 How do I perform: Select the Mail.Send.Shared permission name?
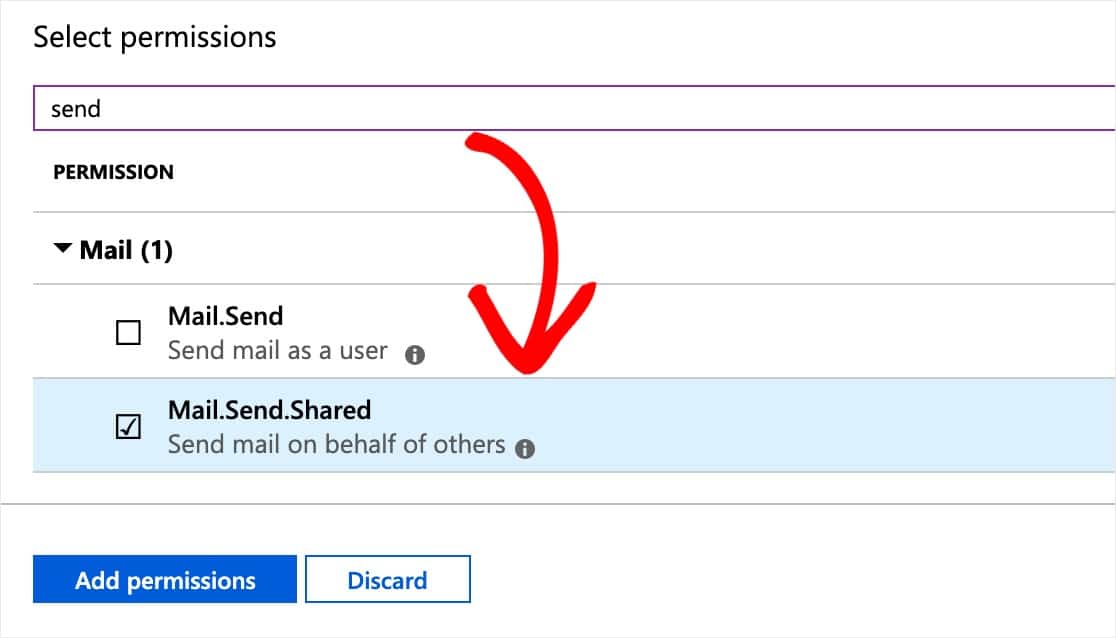click(270, 410)
